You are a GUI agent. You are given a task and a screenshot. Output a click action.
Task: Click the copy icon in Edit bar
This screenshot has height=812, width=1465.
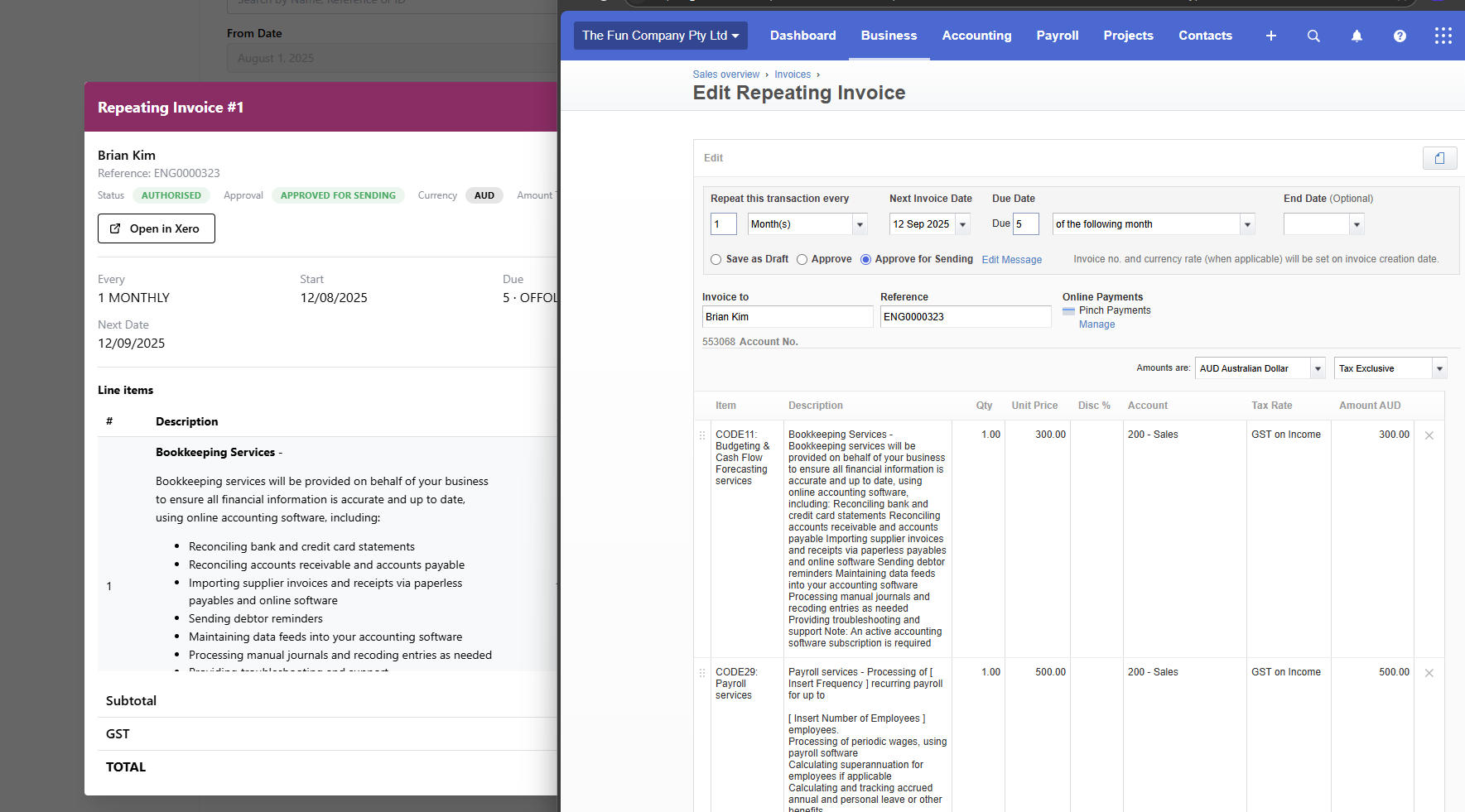[x=1439, y=158]
